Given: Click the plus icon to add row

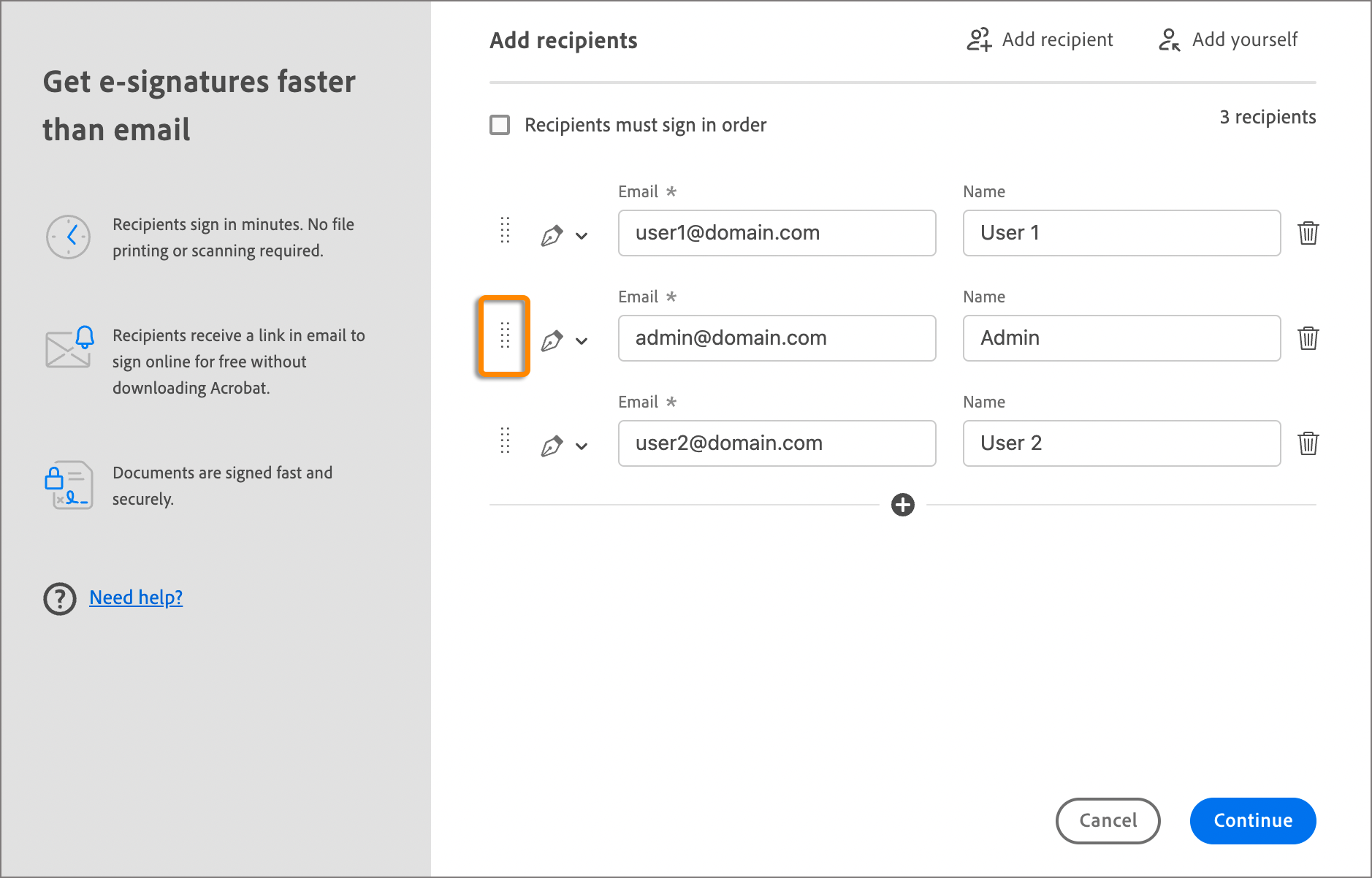Looking at the screenshot, I should pos(903,505).
